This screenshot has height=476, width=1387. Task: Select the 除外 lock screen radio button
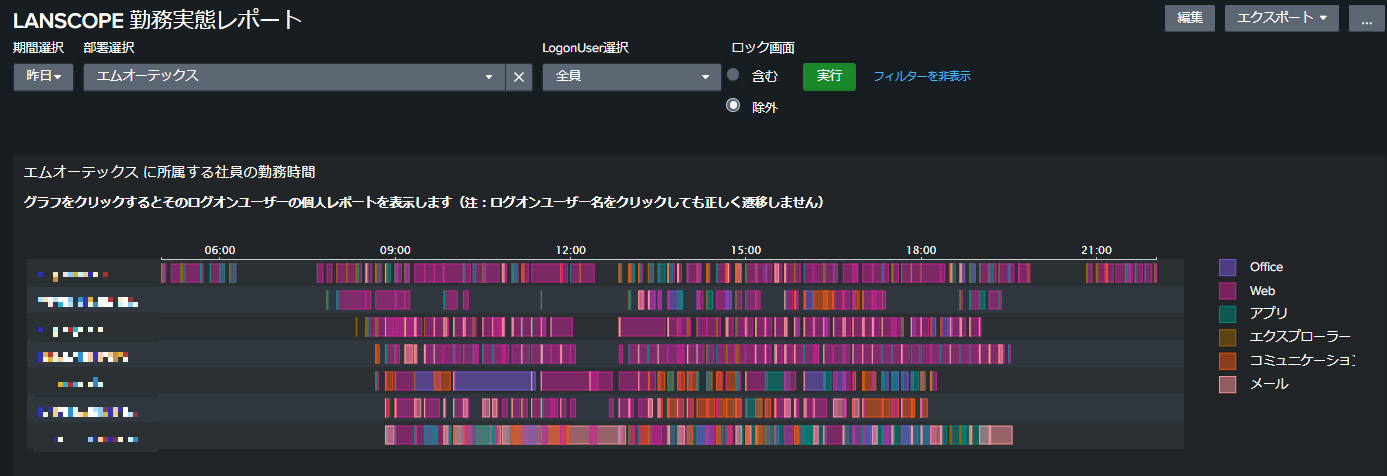pyautogui.click(x=734, y=105)
